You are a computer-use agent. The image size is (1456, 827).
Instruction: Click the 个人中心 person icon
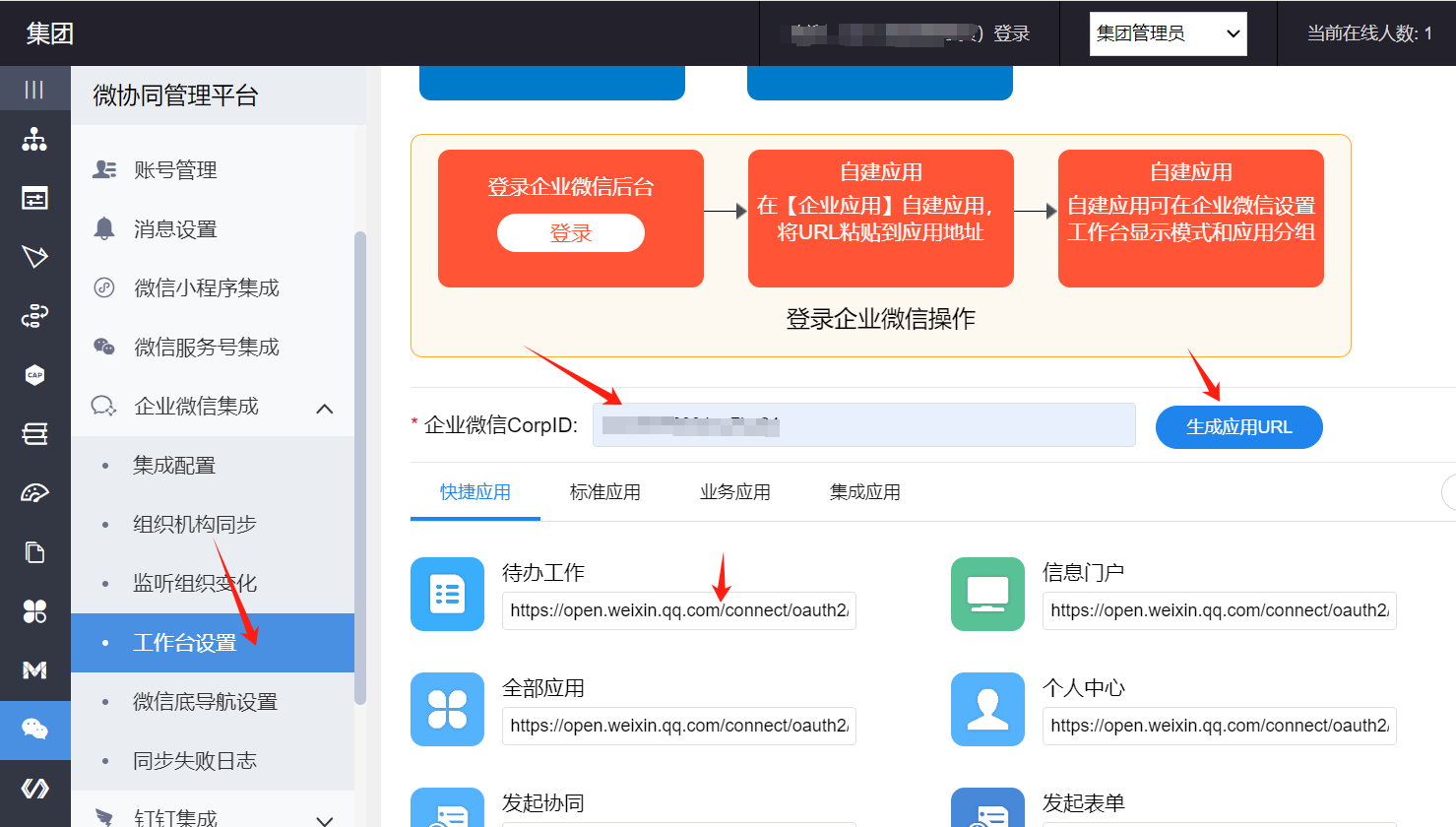[987, 709]
